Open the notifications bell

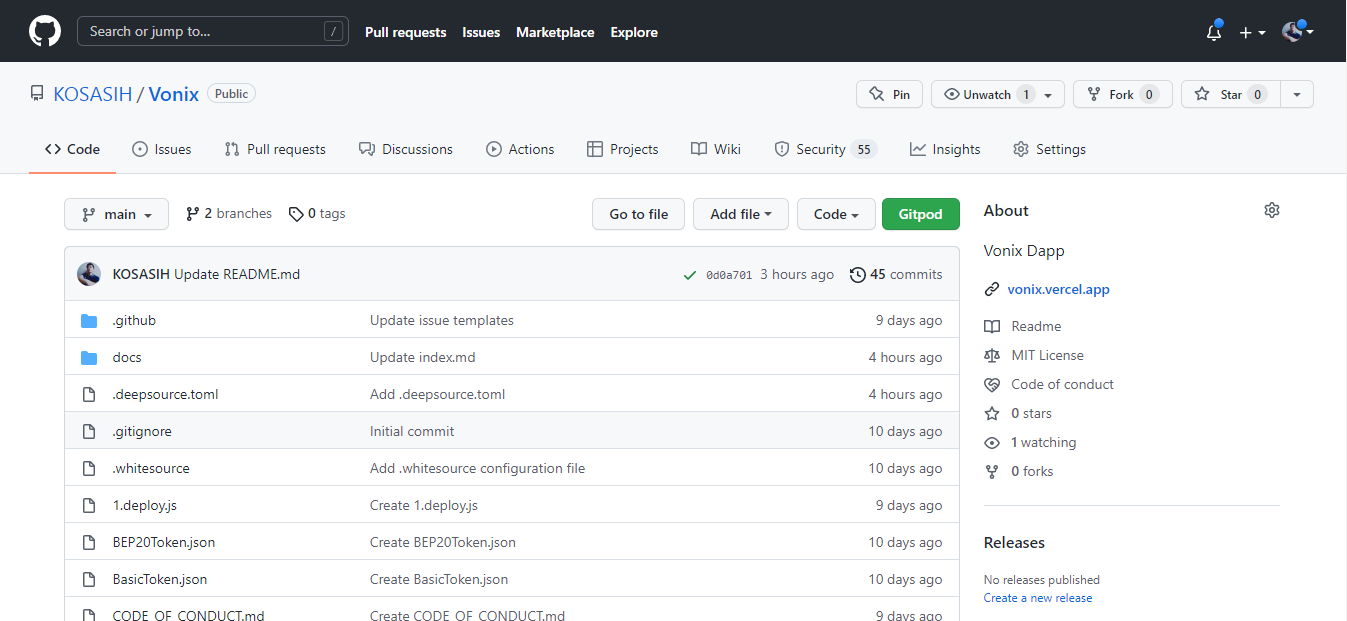coord(1214,32)
